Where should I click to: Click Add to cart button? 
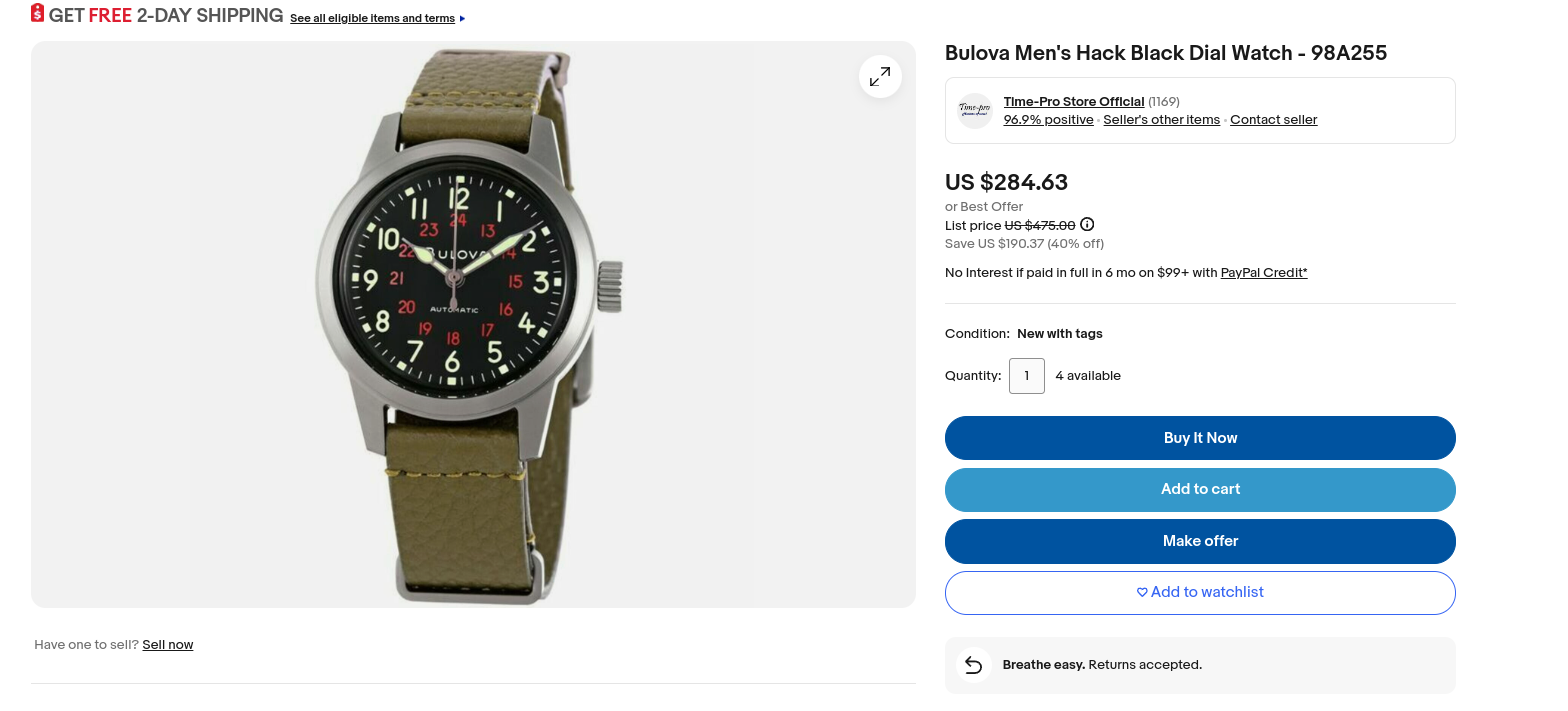(1200, 489)
